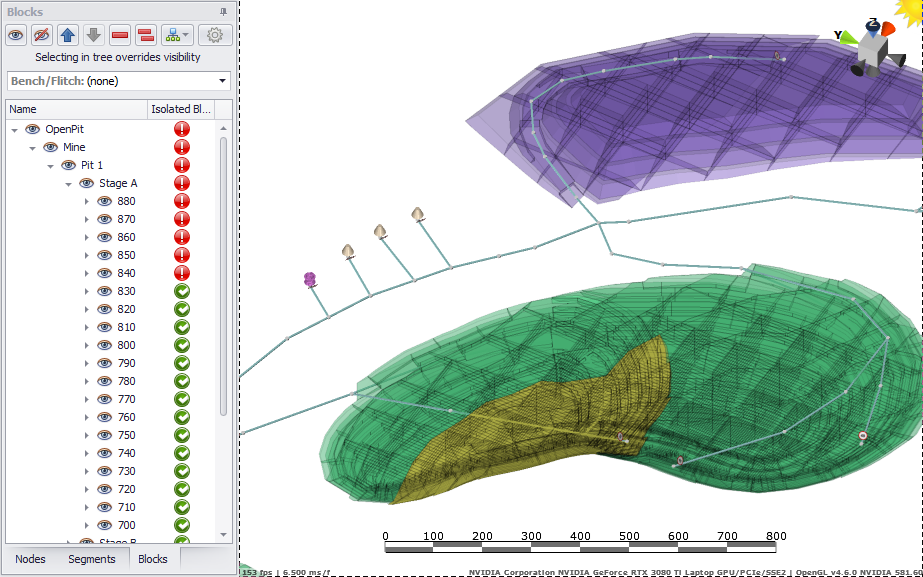Hide the Pit 1 node via eye icon
Screen dimensions: 923x577
[68, 165]
